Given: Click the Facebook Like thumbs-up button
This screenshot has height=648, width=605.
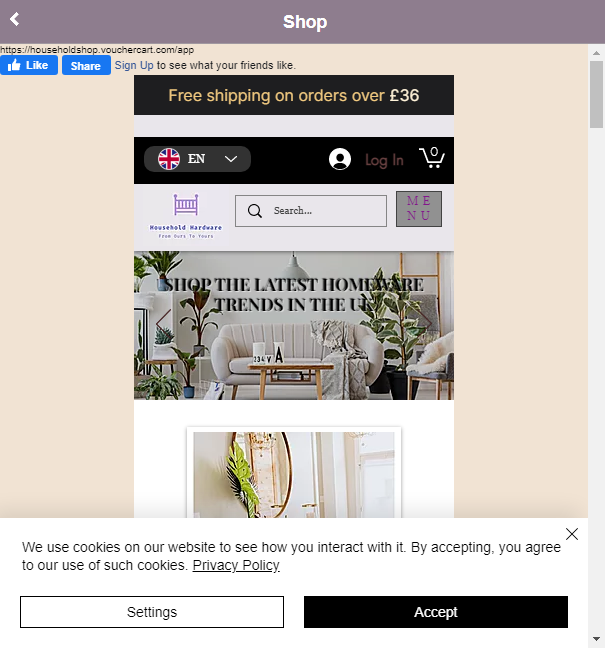Looking at the screenshot, I should [29, 65].
